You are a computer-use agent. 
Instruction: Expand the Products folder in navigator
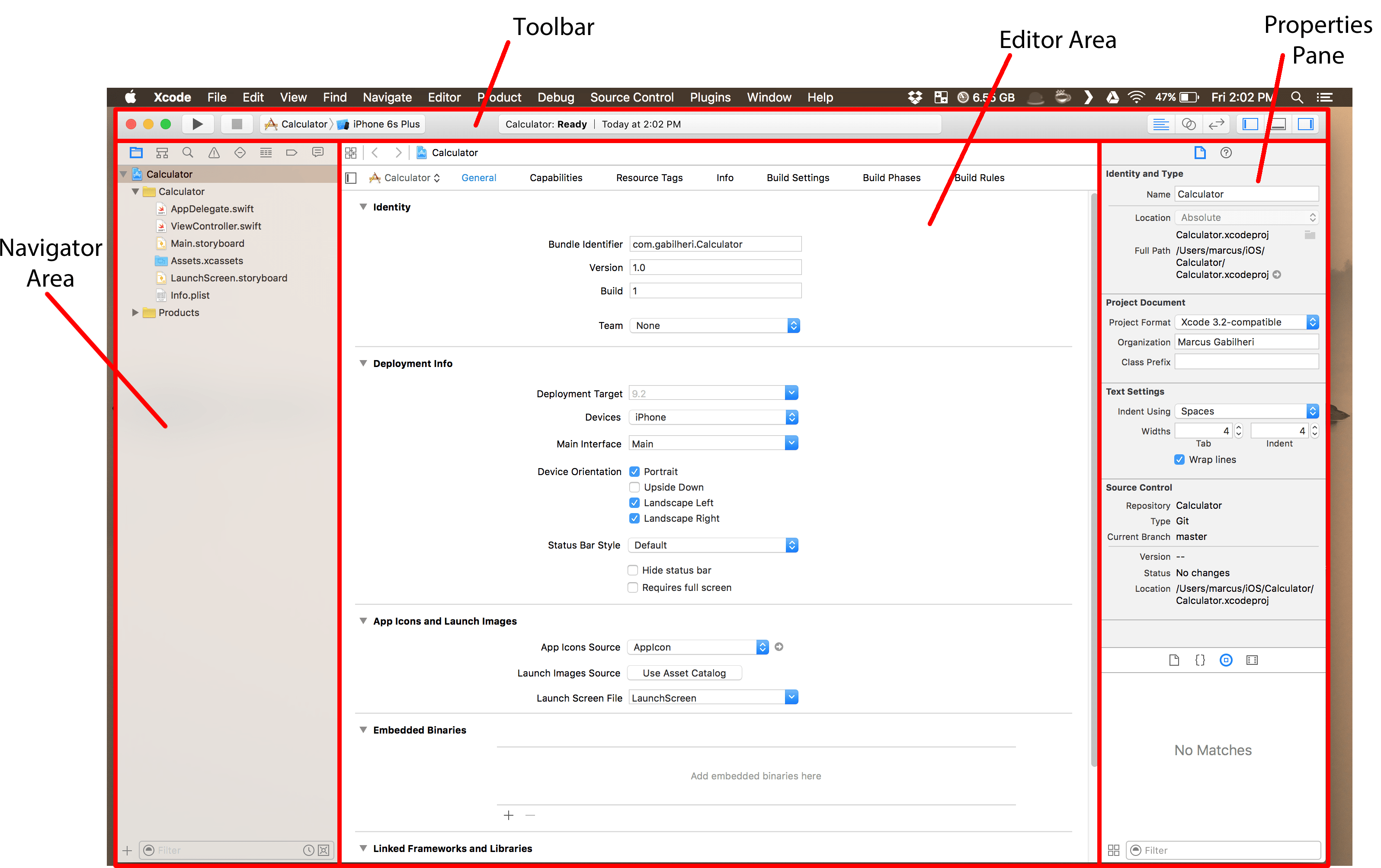coord(135,313)
